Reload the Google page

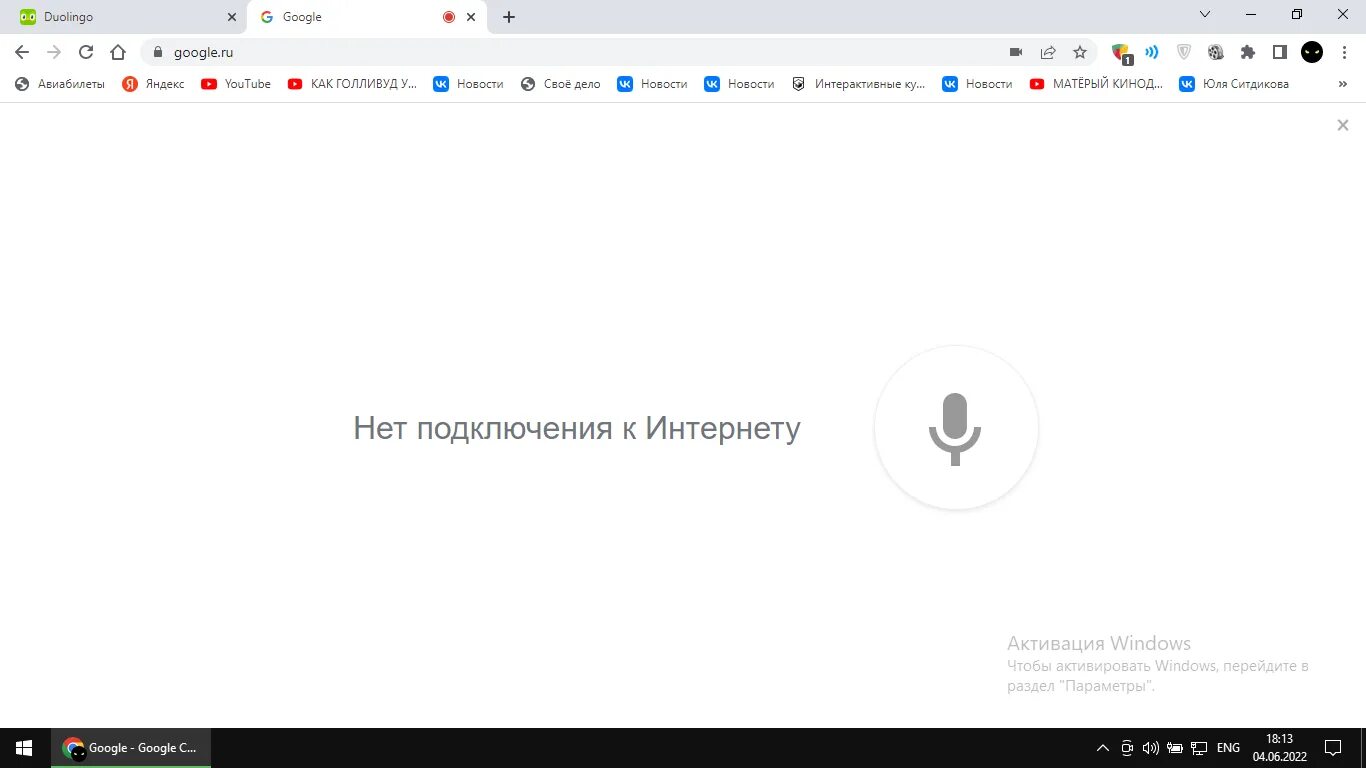click(x=86, y=52)
